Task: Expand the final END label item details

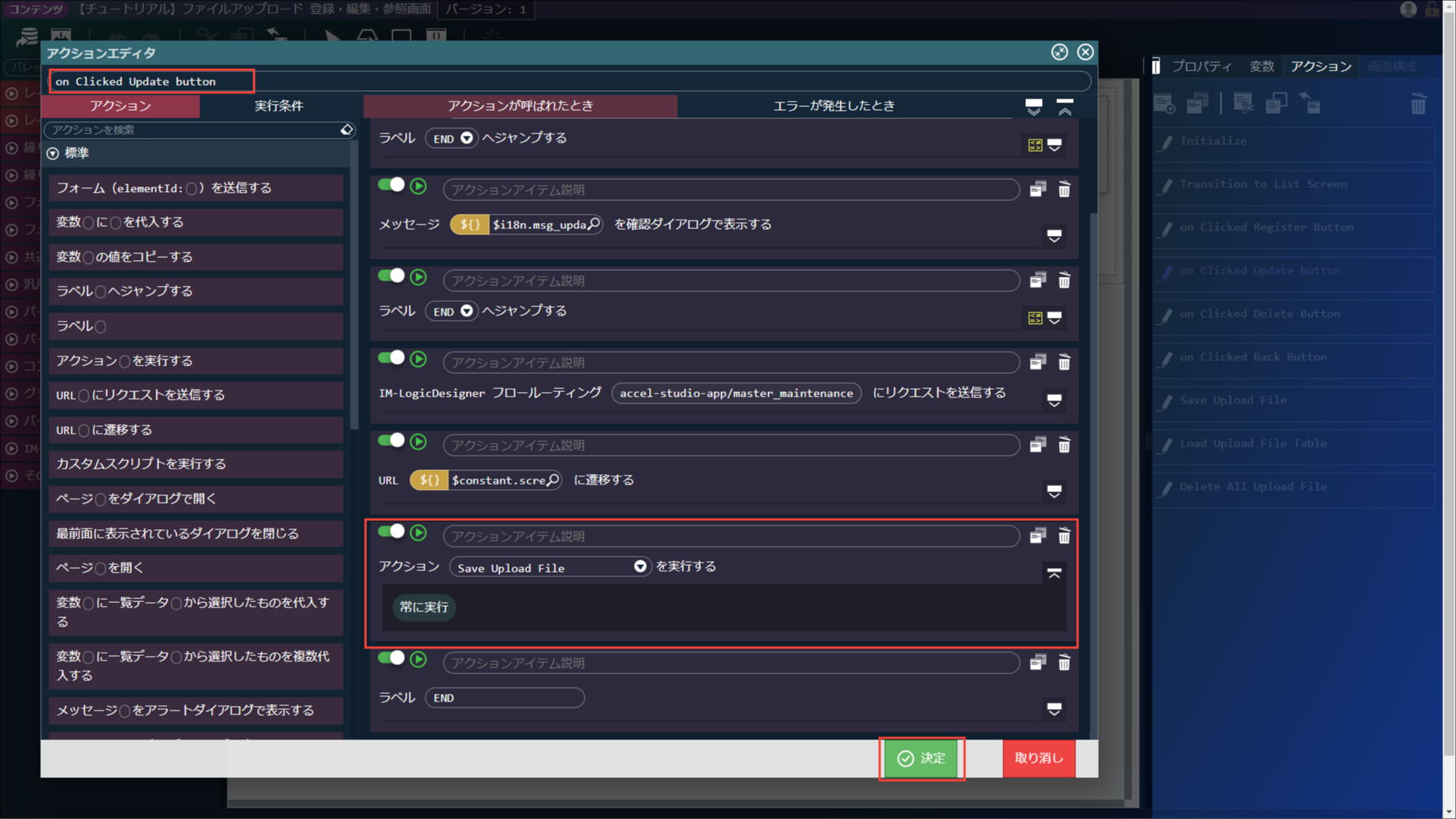Action: coord(1054,709)
